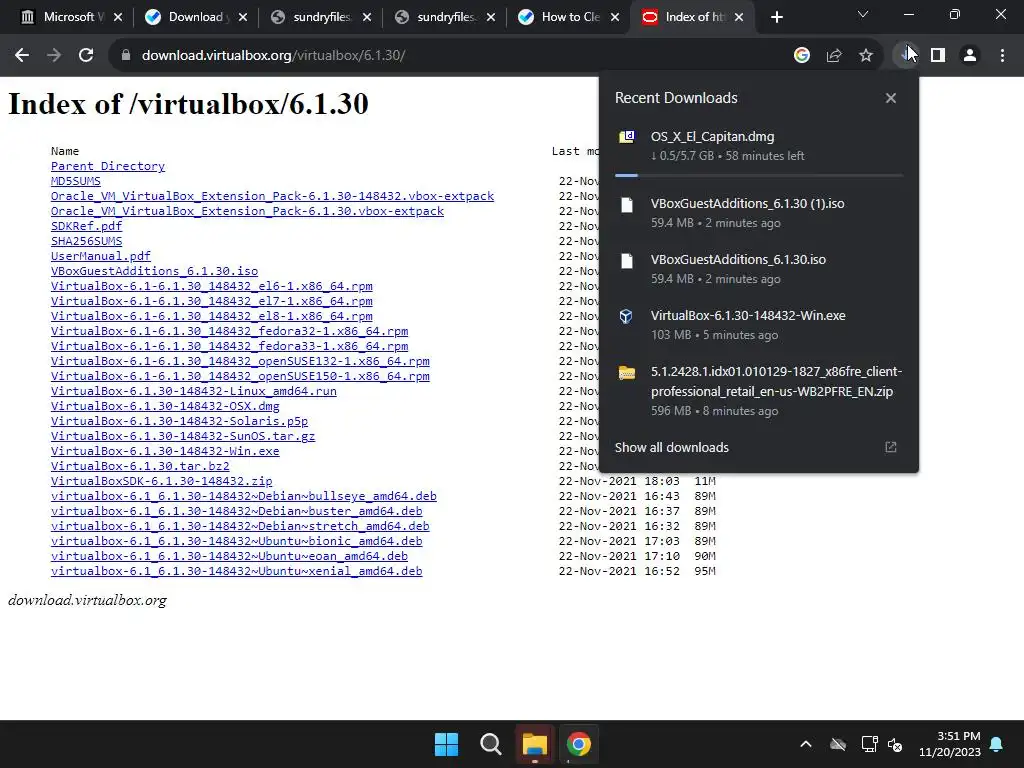The image size is (1024, 768).
Task: Click the download.virtualbox.org footer text
Action: pyautogui.click(x=88, y=600)
